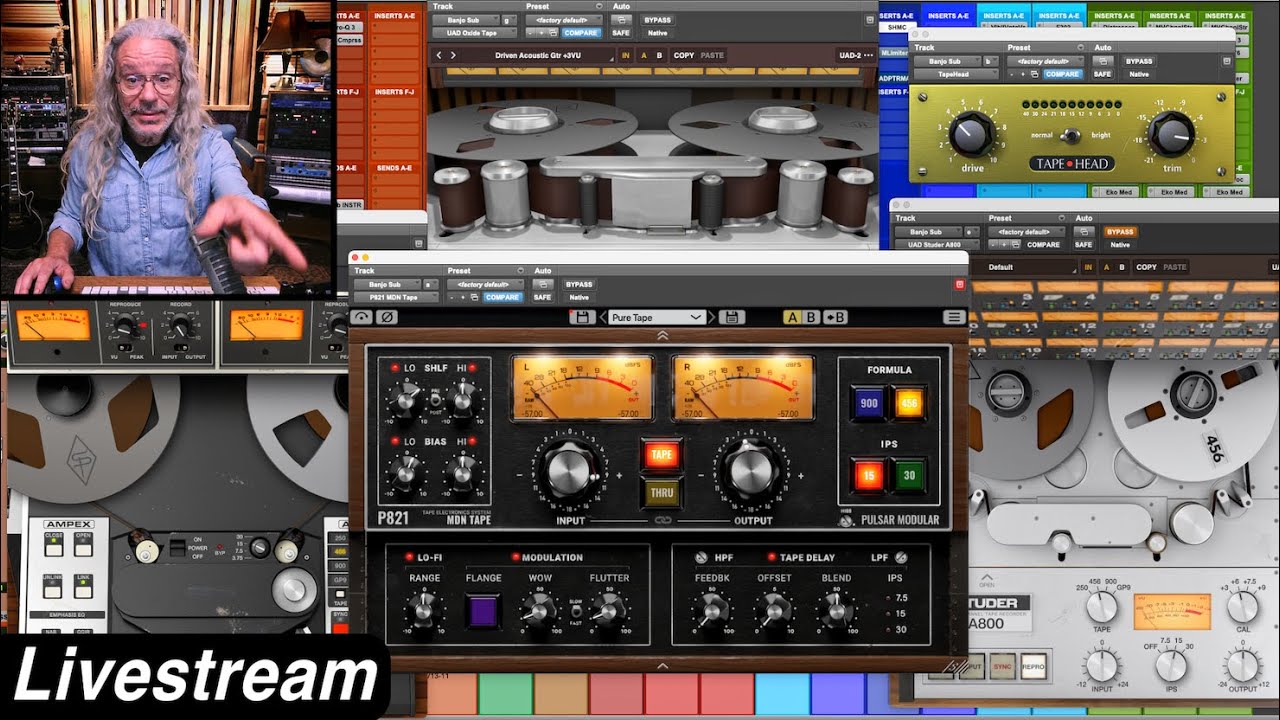Click SAFE in the P821 window
This screenshot has height=720, width=1280.
tap(542, 297)
